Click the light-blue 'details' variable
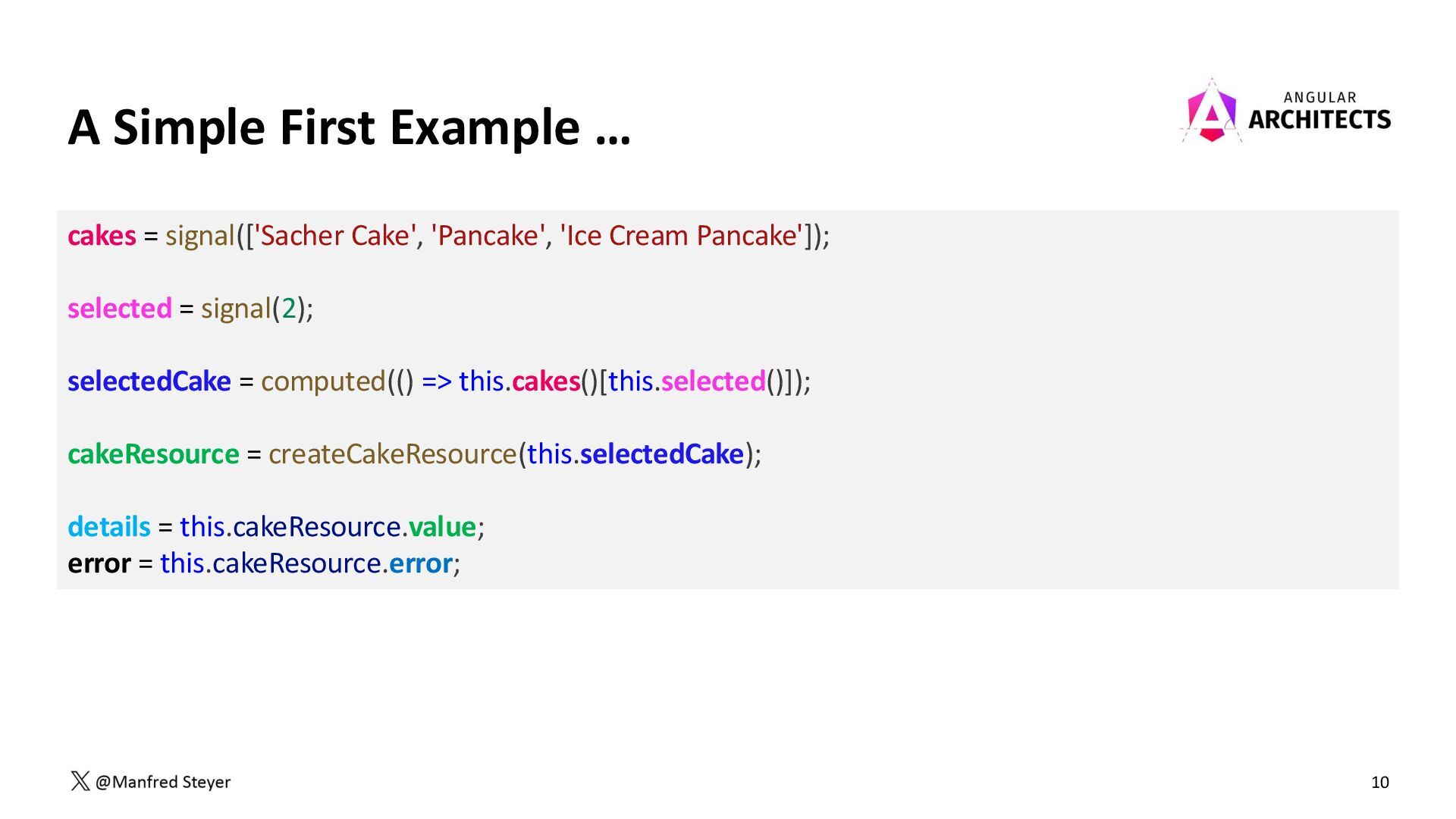 109,527
